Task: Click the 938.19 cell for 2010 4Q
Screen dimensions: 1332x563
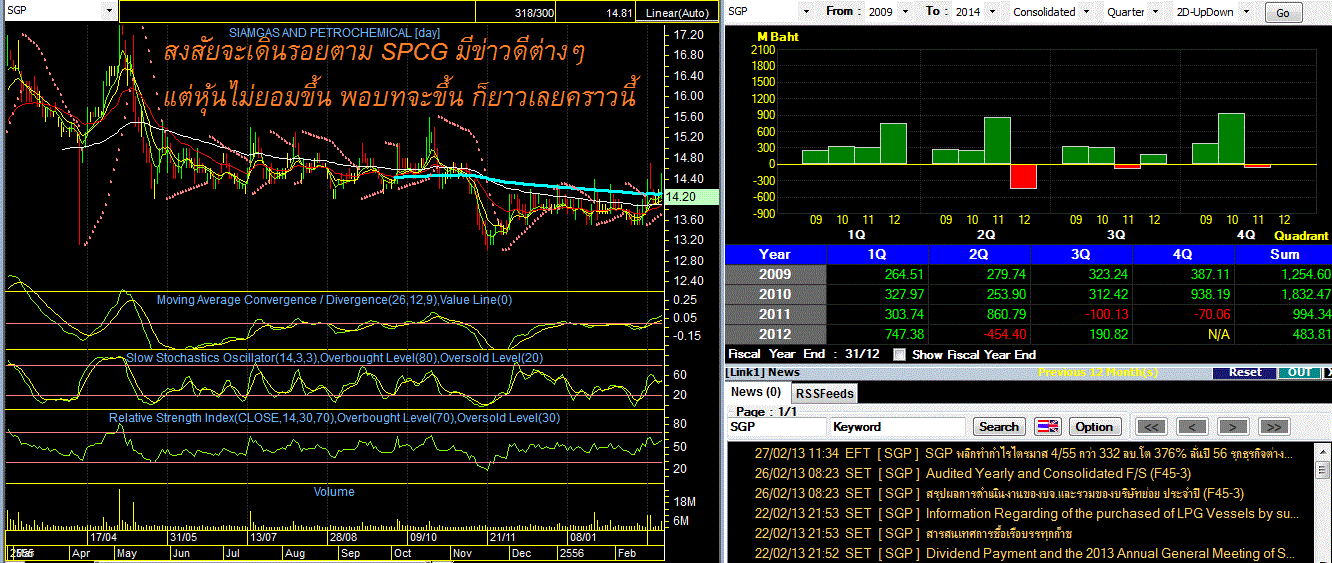Action: (1183, 294)
